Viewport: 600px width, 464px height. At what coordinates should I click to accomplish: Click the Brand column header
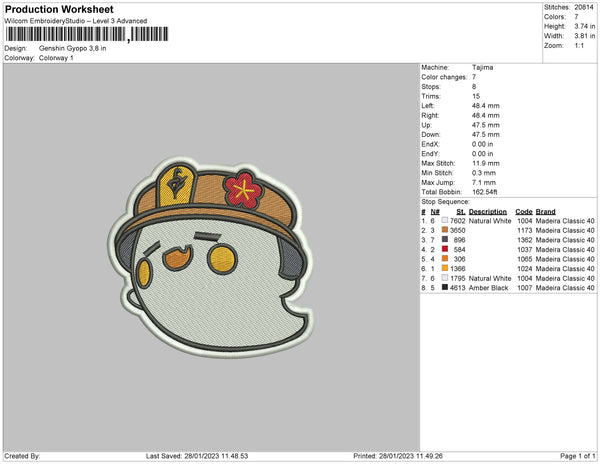pos(546,212)
